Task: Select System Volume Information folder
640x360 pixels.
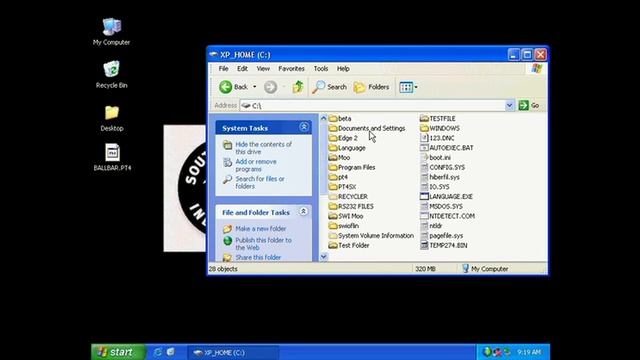Action: tap(371, 236)
